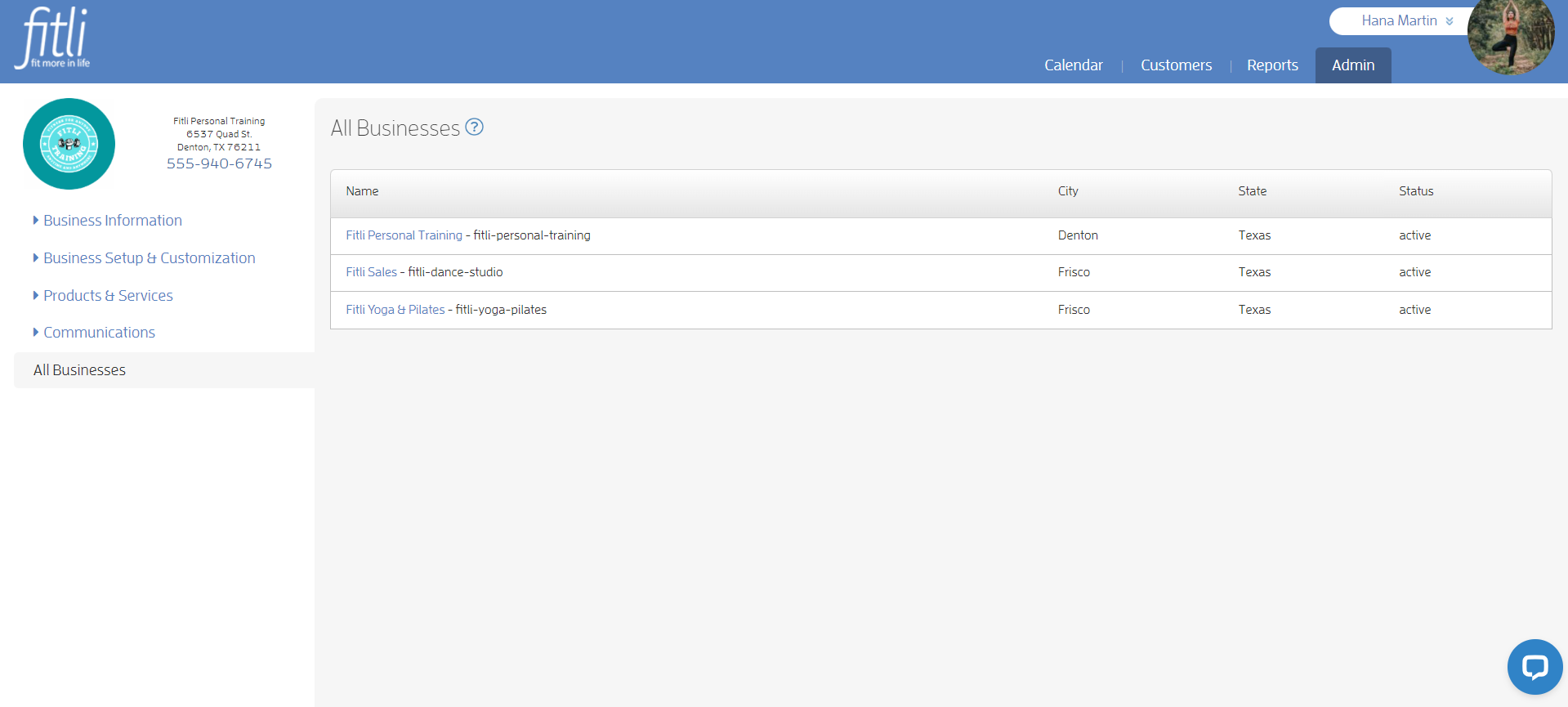Click the phone number 555-940-6745
The width and height of the screenshot is (1568, 707).
[219, 163]
